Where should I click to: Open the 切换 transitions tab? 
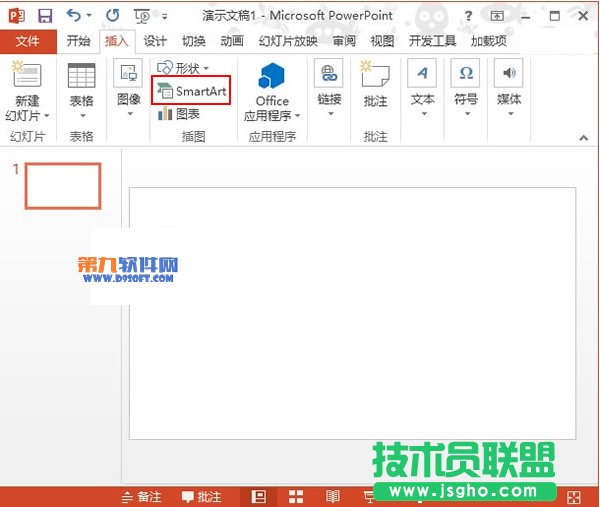coord(194,41)
